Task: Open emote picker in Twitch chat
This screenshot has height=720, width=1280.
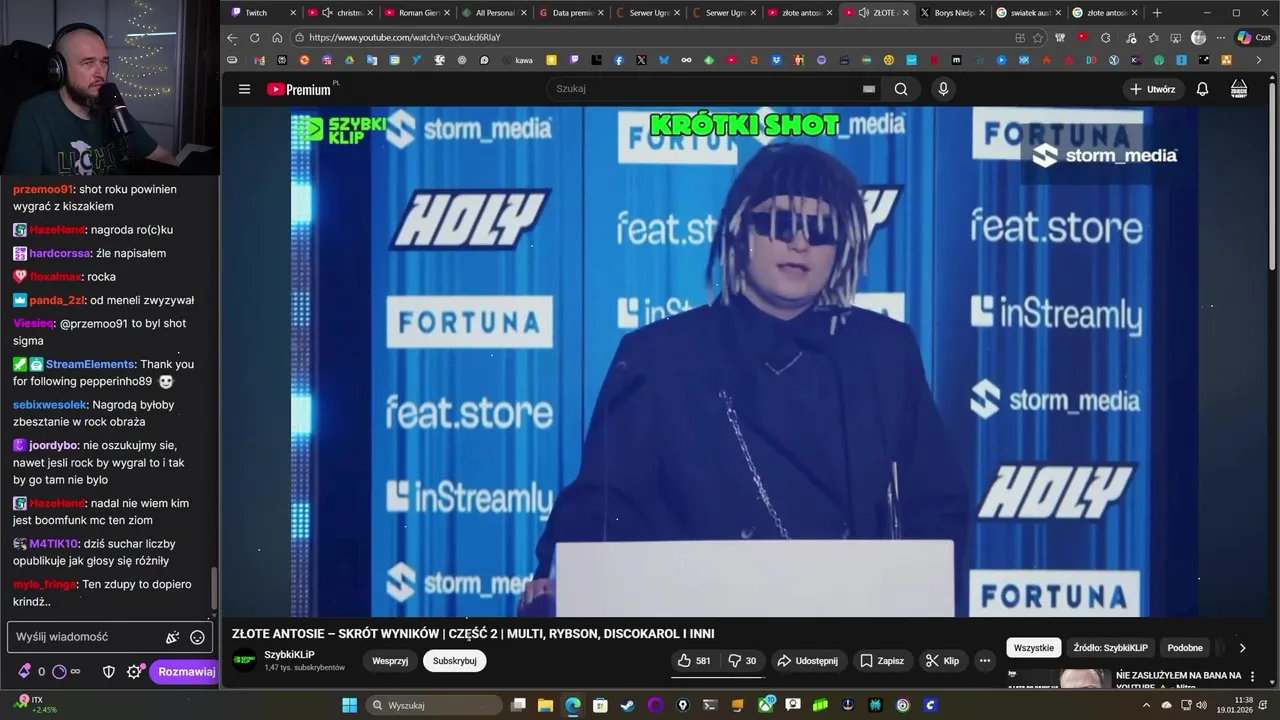Action: point(197,637)
